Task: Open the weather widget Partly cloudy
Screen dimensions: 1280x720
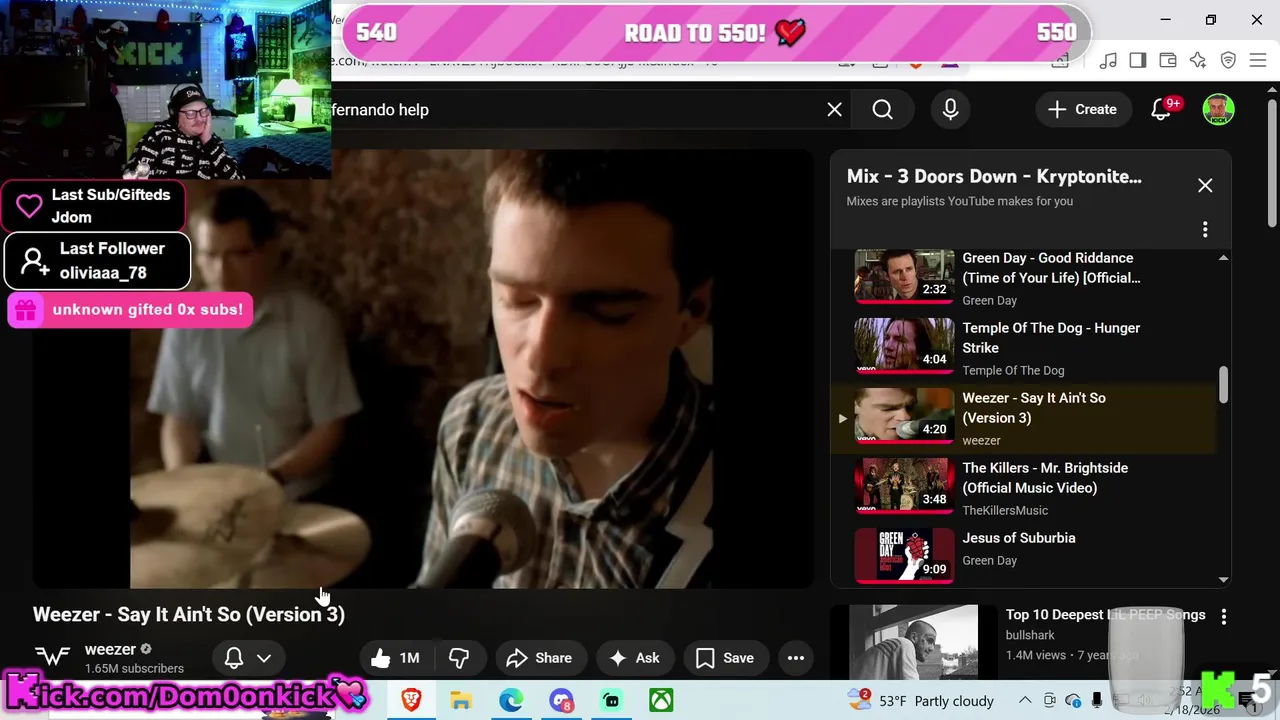Action: [921, 700]
